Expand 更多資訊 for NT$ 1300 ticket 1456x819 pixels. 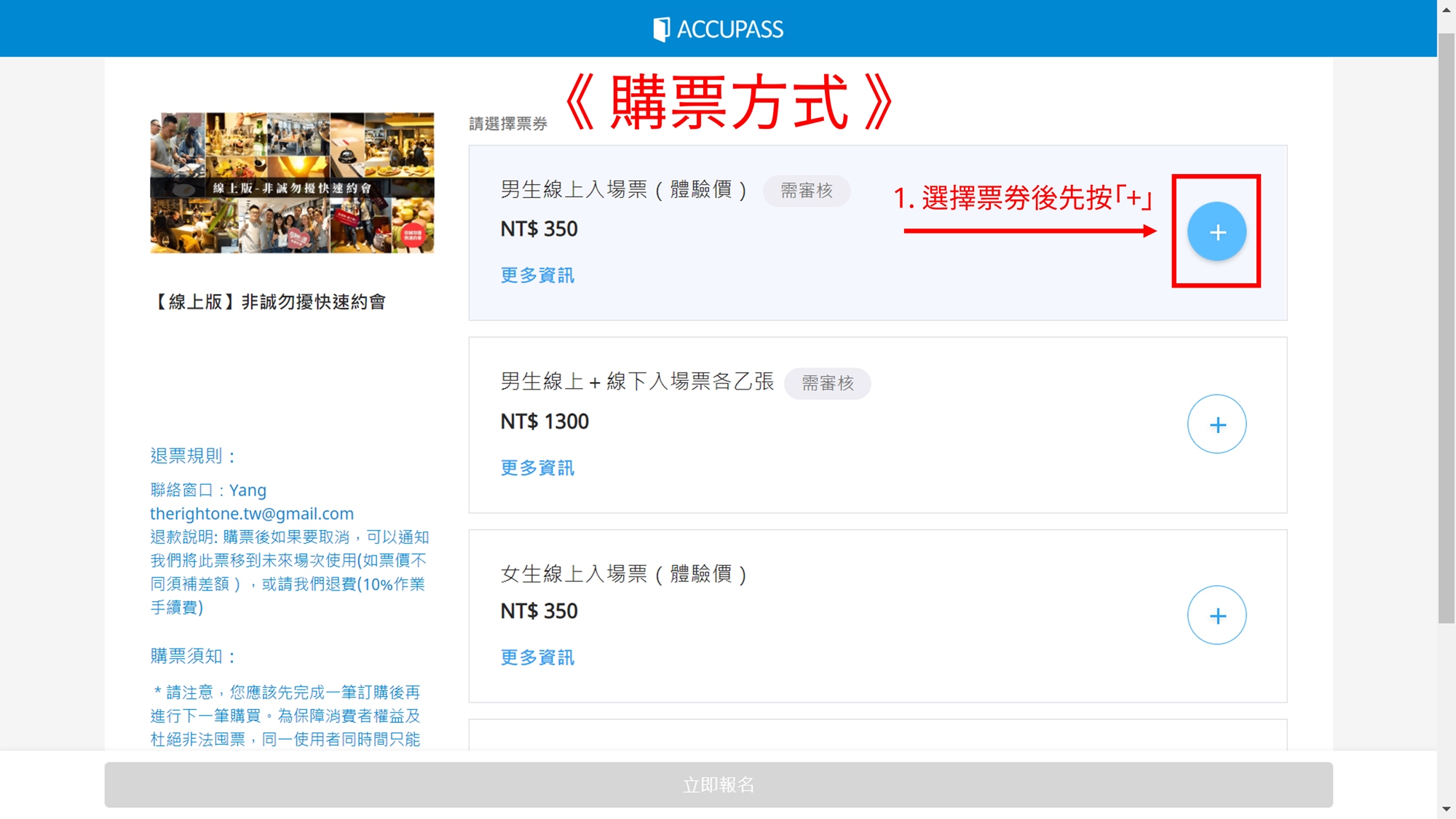tap(537, 467)
